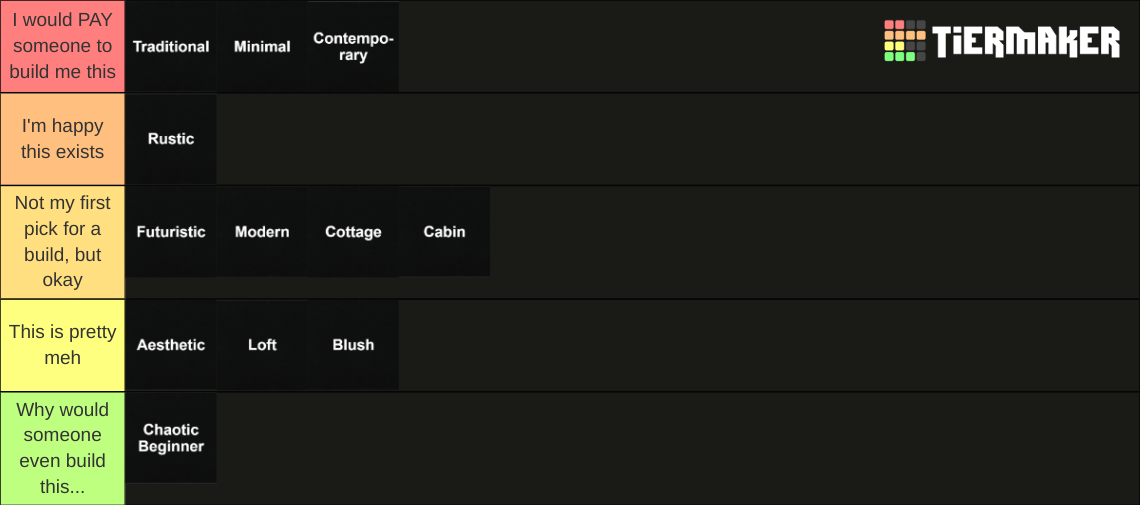Select the Contemporary tile
Screen dimensions: 1140x505
[353, 47]
